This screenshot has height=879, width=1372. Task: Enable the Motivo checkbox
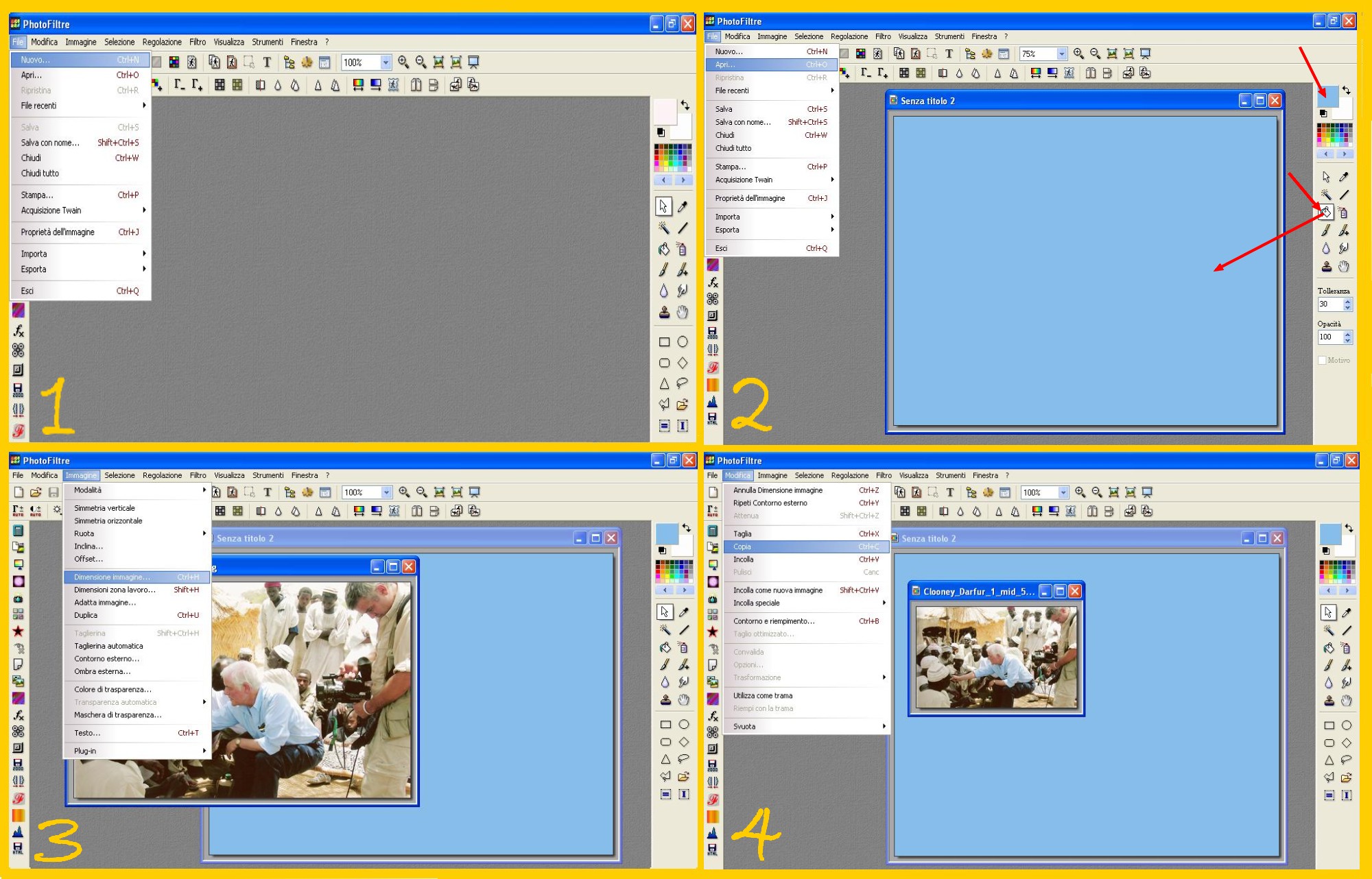click(1322, 360)
